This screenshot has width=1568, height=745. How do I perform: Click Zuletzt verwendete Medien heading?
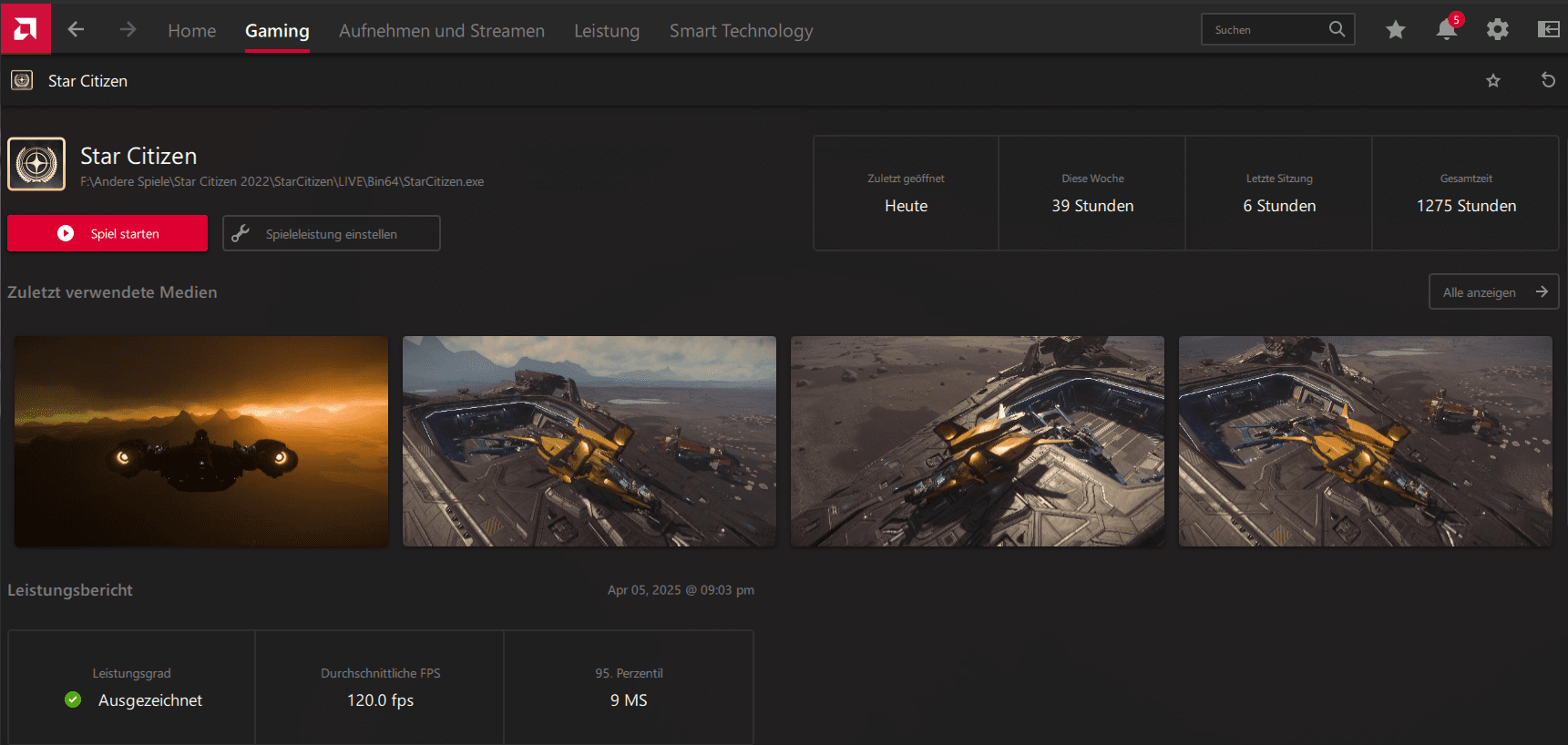tap(112, 292)
